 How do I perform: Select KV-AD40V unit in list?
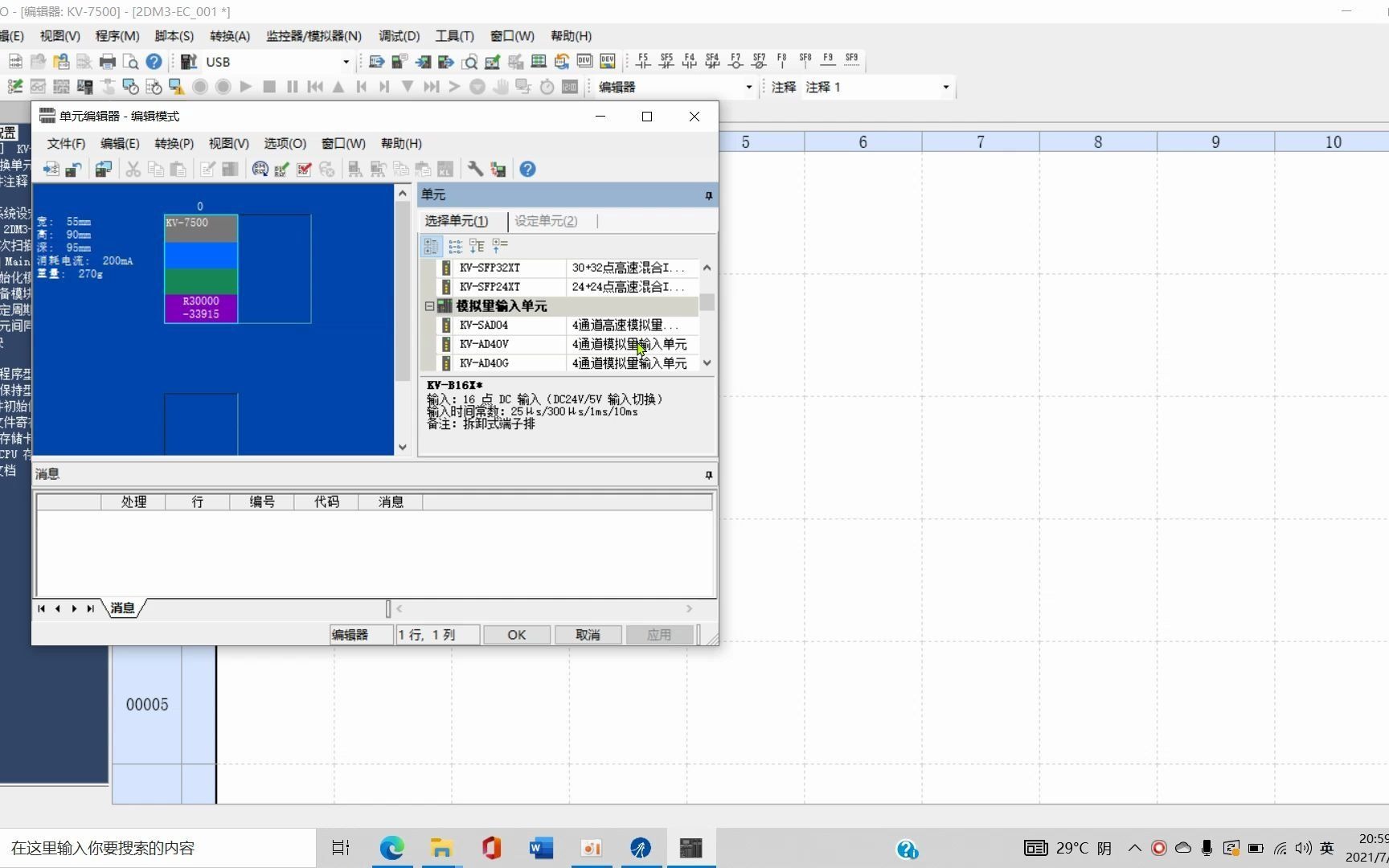(x=567, y=345)
